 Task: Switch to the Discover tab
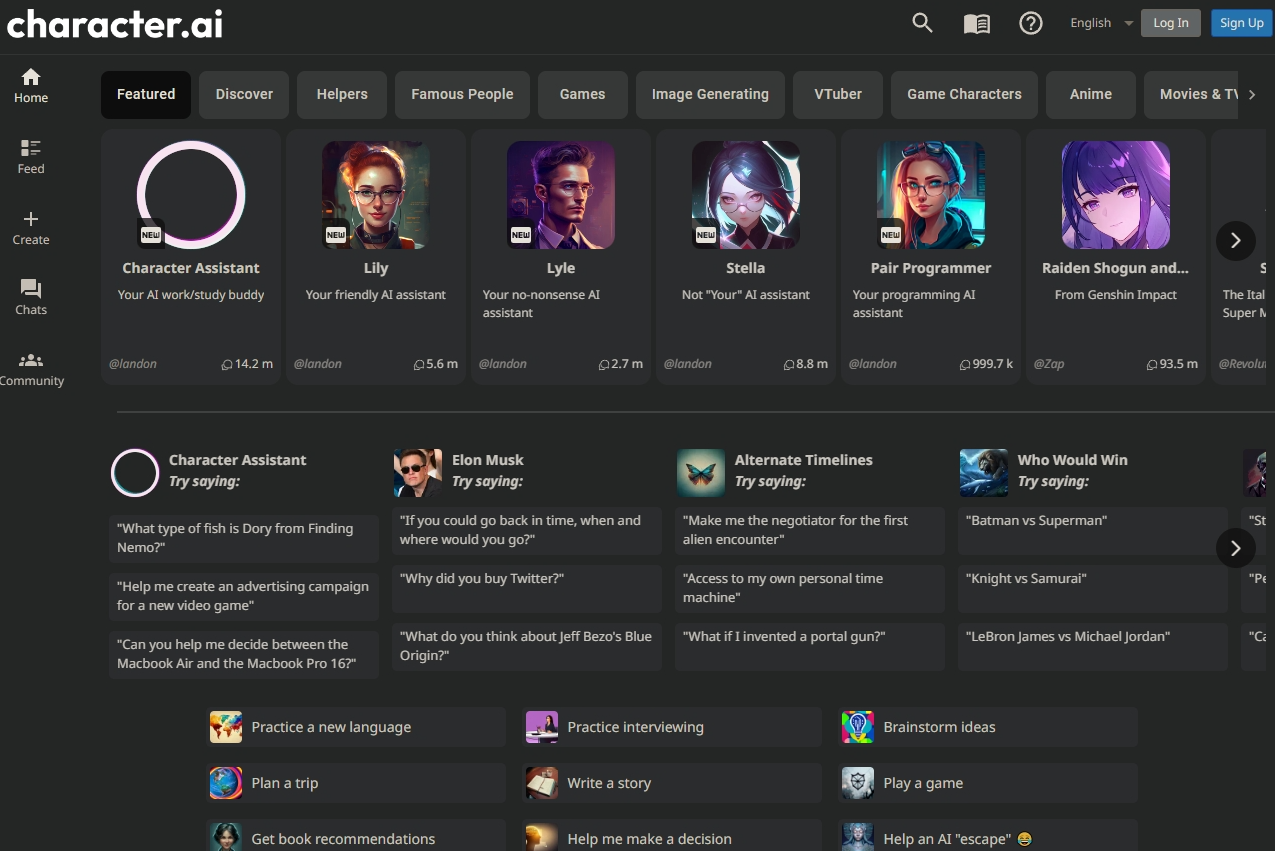(x=244, y=94)
